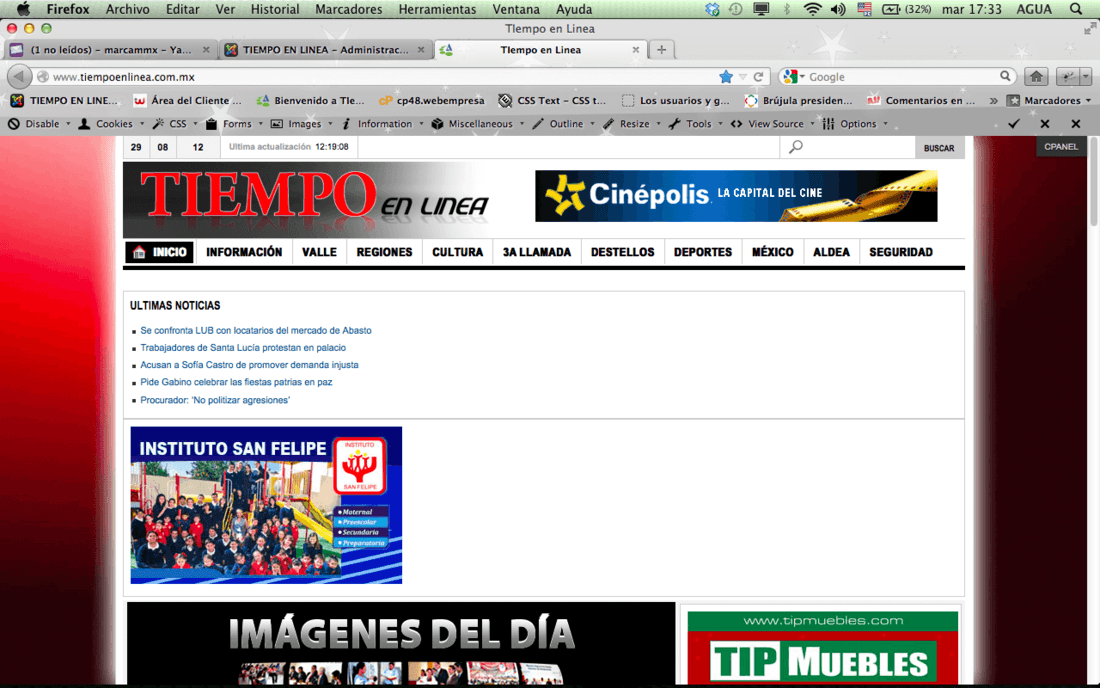
Task: Go to INICIO in site navigation
Action: pyautogui.click(x=159, y=252)
